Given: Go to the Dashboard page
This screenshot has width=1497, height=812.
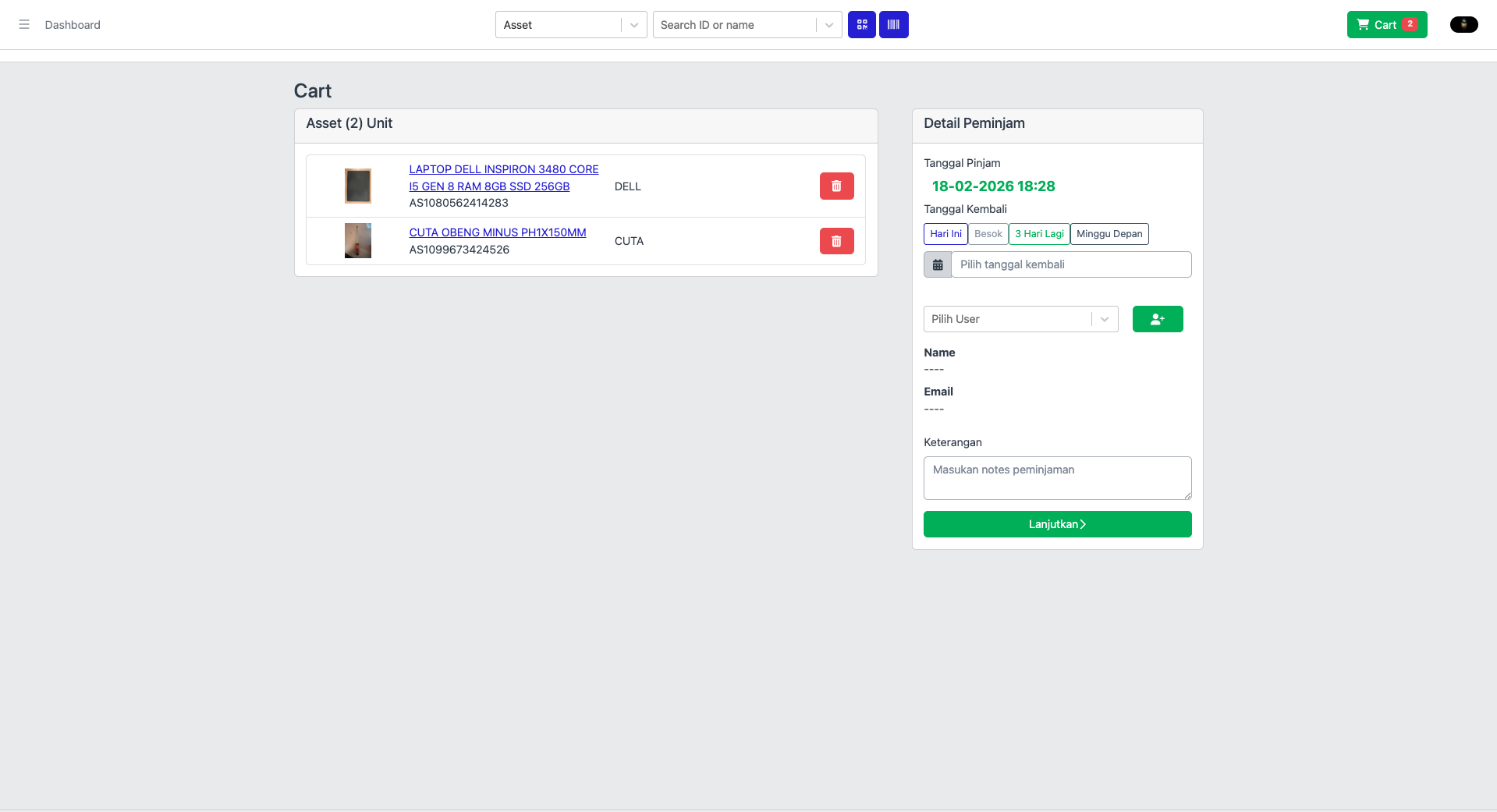Looking at the screenshot, I should pyautogui.click(x=73, y=25).
